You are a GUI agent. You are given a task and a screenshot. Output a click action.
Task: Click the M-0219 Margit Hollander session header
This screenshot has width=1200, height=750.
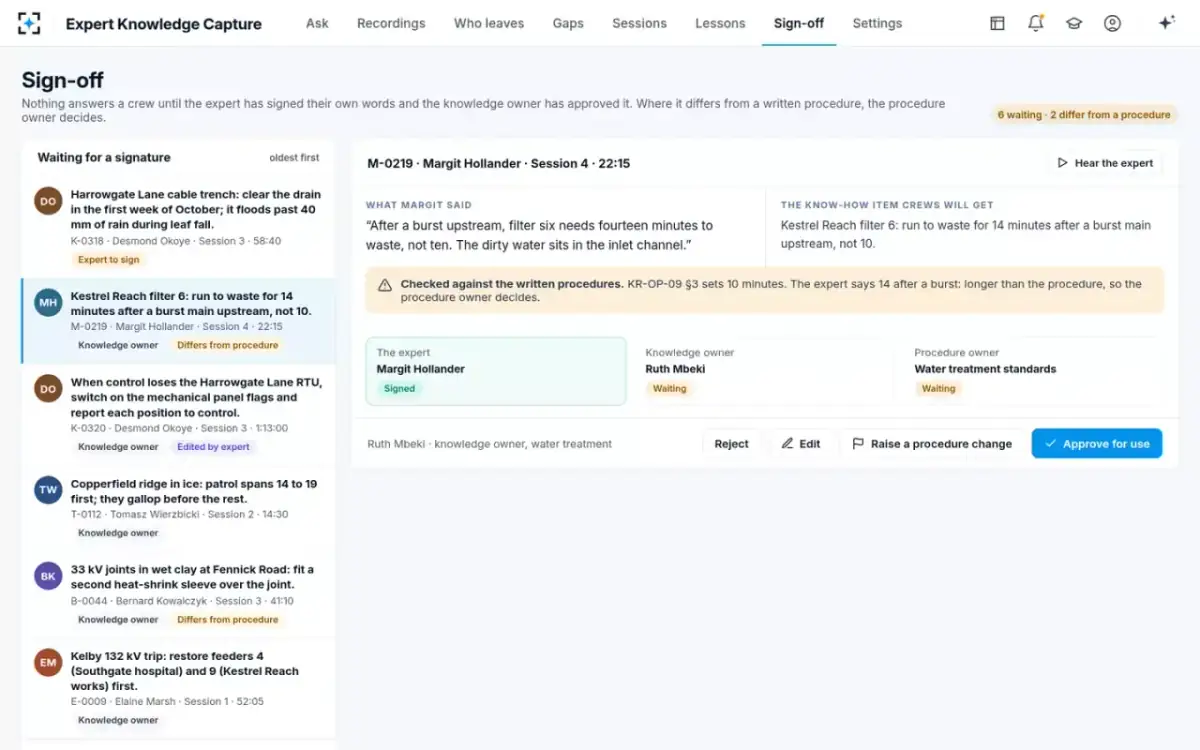[498, 163]
